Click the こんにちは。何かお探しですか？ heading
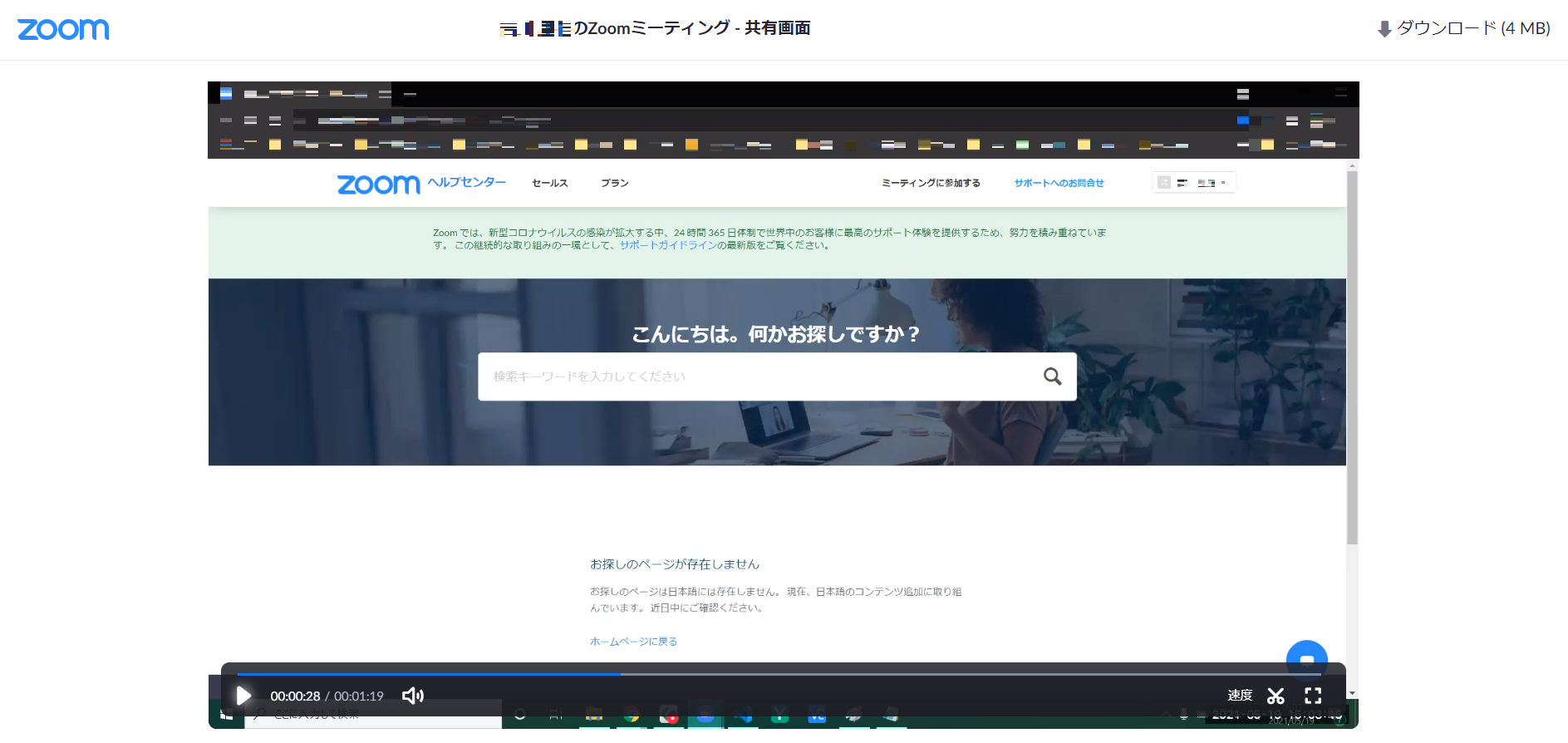Screen dimensions: 1568x743 point(776,334)
